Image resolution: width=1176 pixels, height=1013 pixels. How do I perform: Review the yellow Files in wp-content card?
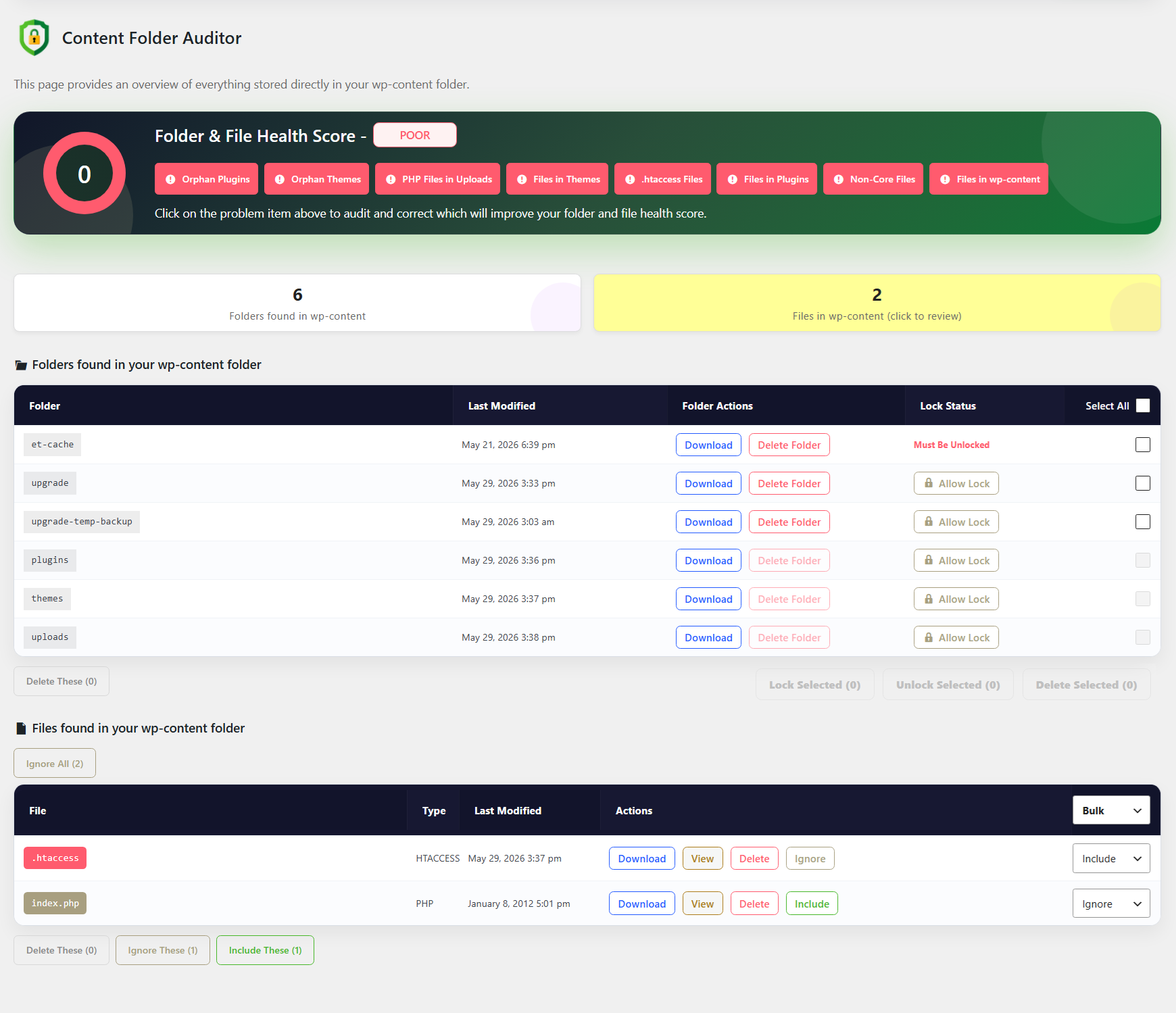877,303
